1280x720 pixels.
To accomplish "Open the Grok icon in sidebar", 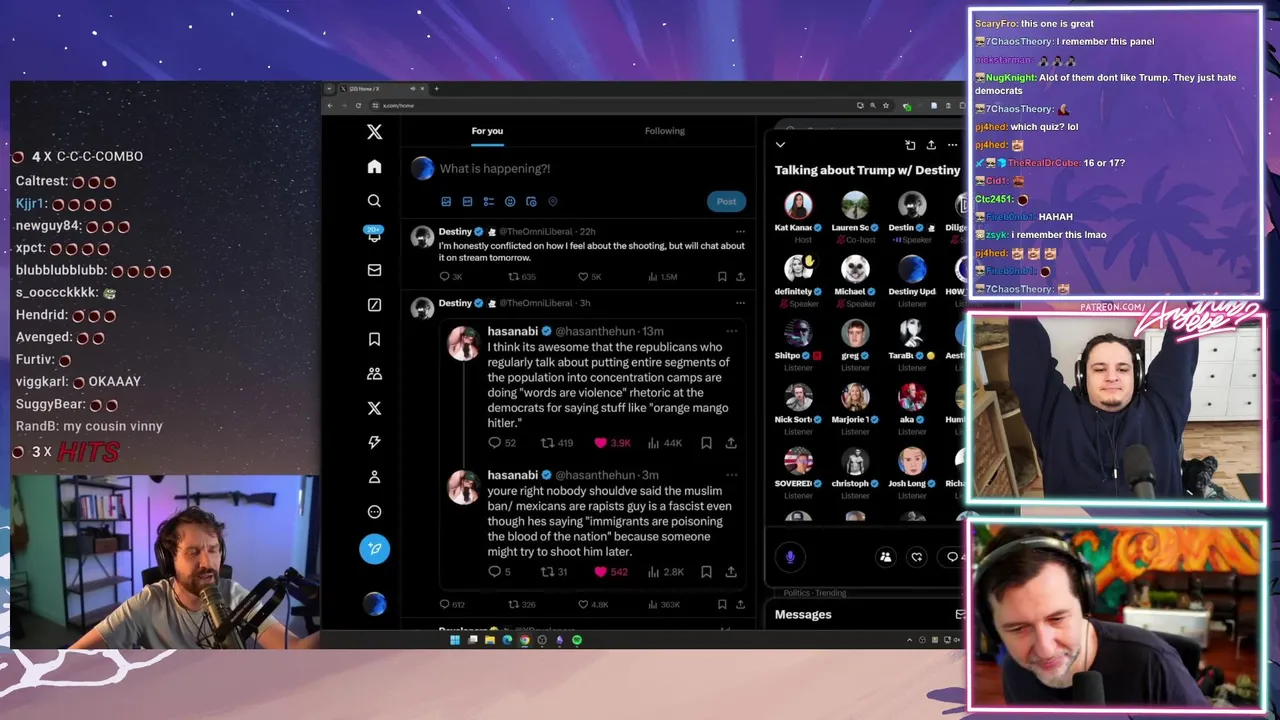I will tap(374, 305).
